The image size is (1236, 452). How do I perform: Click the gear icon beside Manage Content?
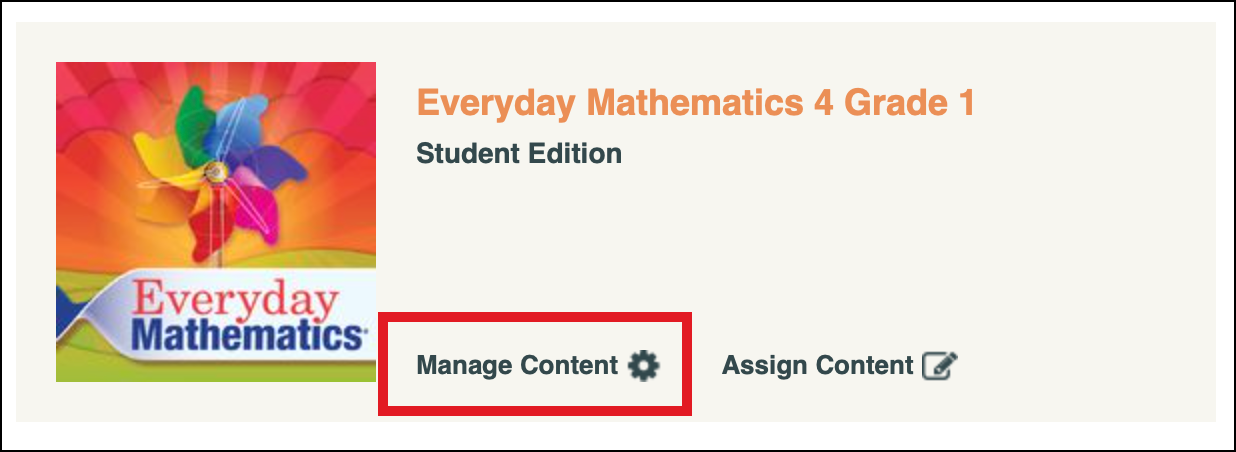click(644, 366)
